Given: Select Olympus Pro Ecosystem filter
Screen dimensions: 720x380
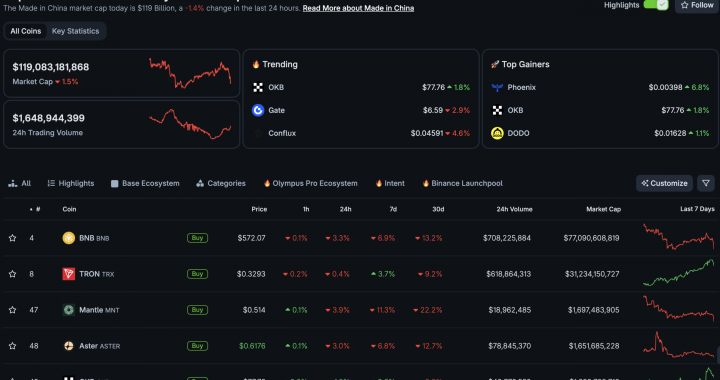Looking at the screenshot, I should click(310, 183).
